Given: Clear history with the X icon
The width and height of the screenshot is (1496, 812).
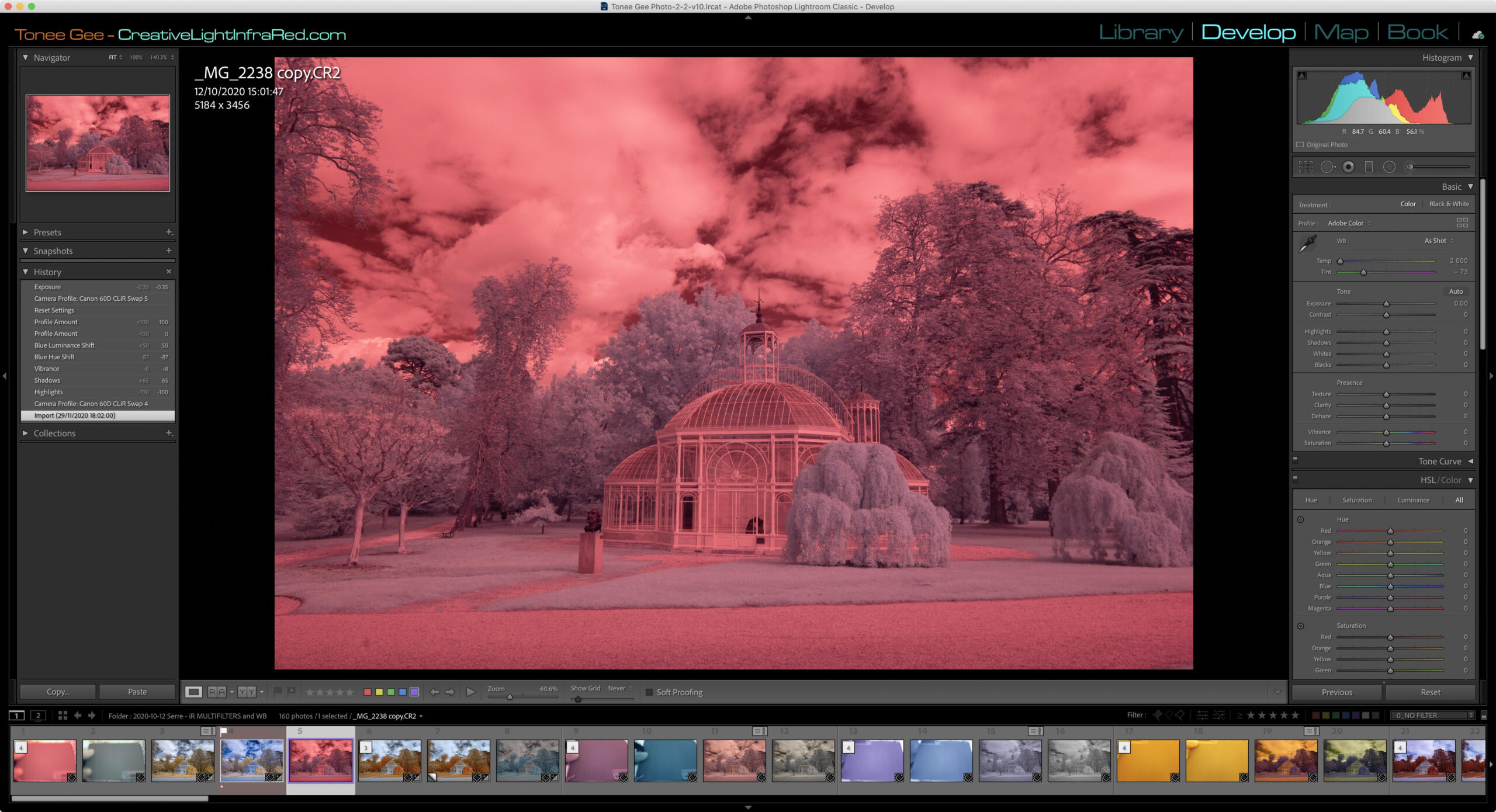Looking at the screenshot, I should pos(169,272).
